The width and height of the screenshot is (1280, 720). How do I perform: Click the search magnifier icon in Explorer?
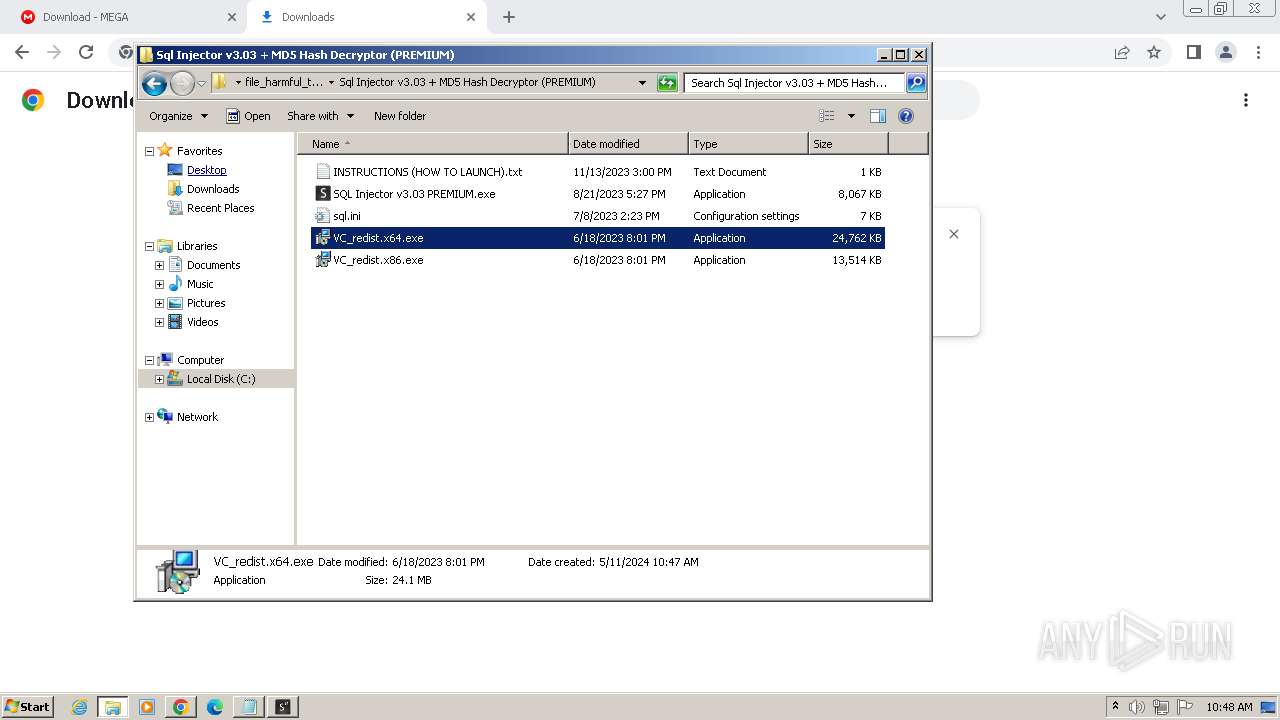pyautogui.click(x=915, y=83)
